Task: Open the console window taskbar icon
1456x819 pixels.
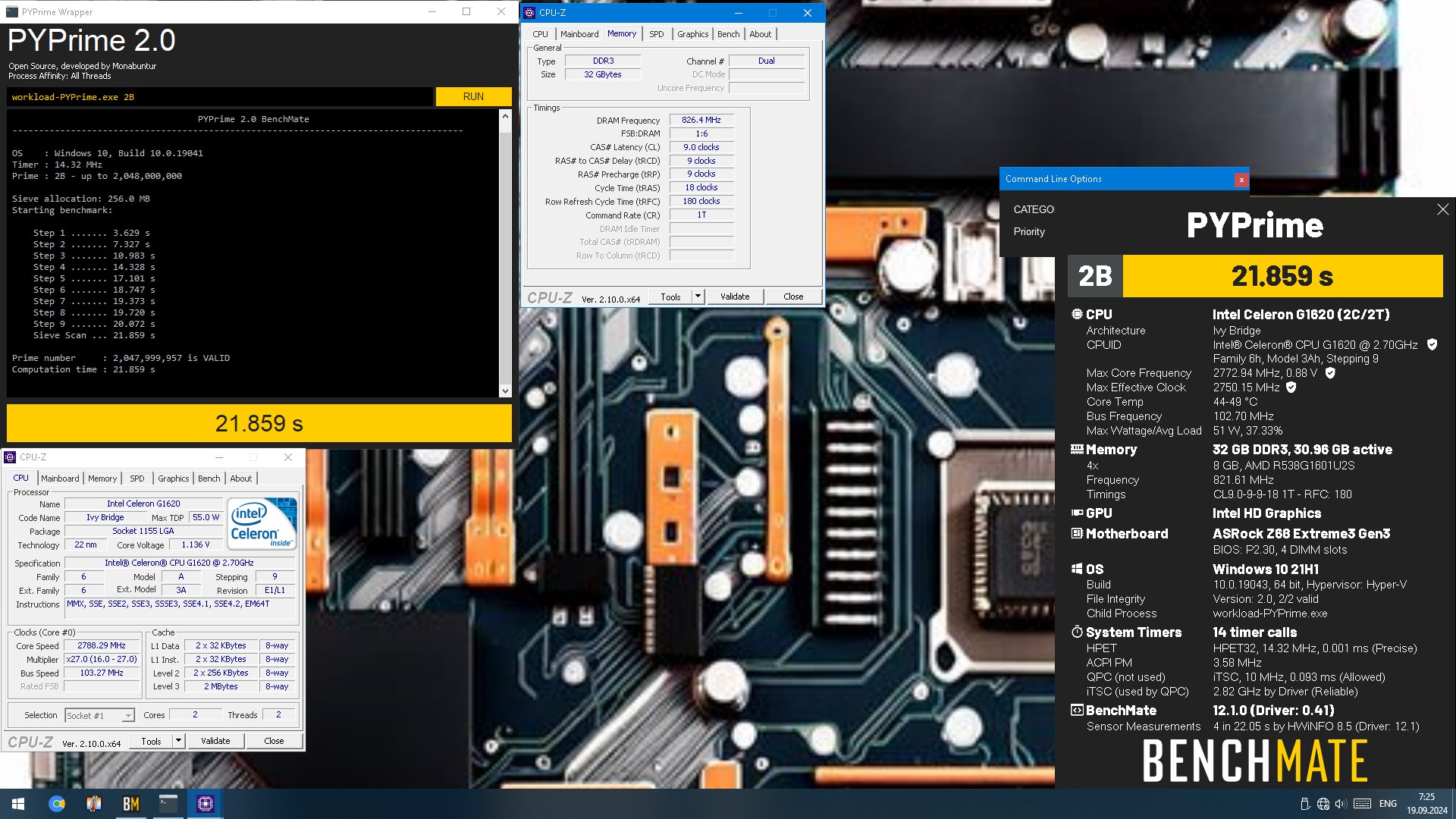Action: (168, 804)
